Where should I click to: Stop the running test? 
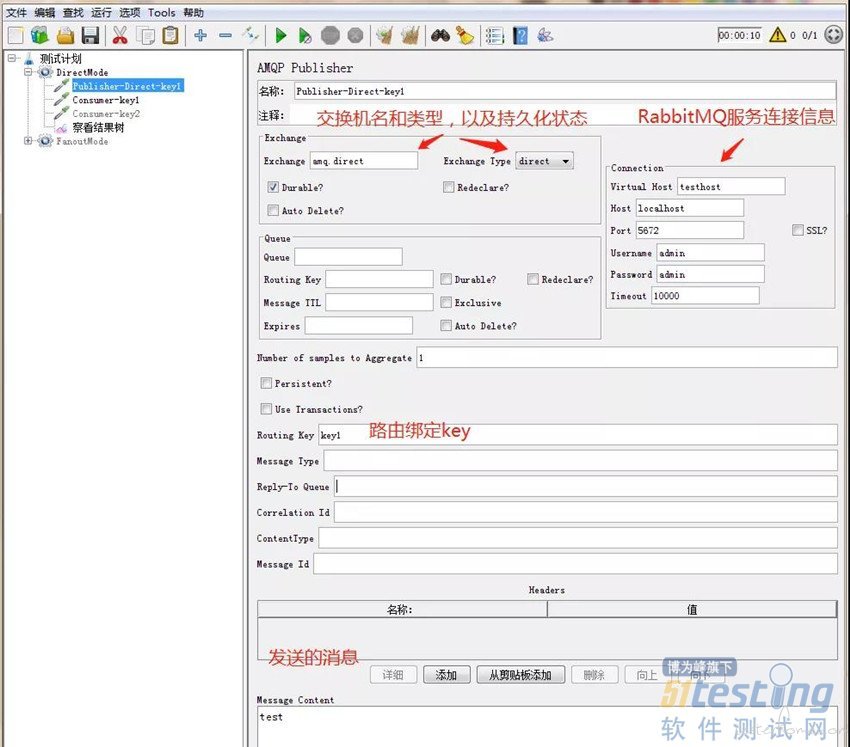click(330, 36)
